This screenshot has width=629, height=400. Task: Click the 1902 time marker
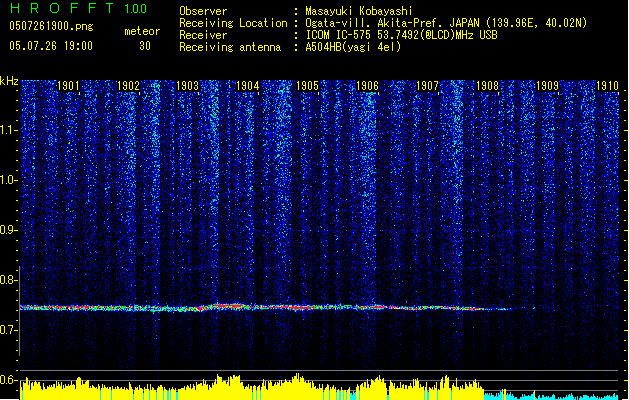tap(128, 86)
